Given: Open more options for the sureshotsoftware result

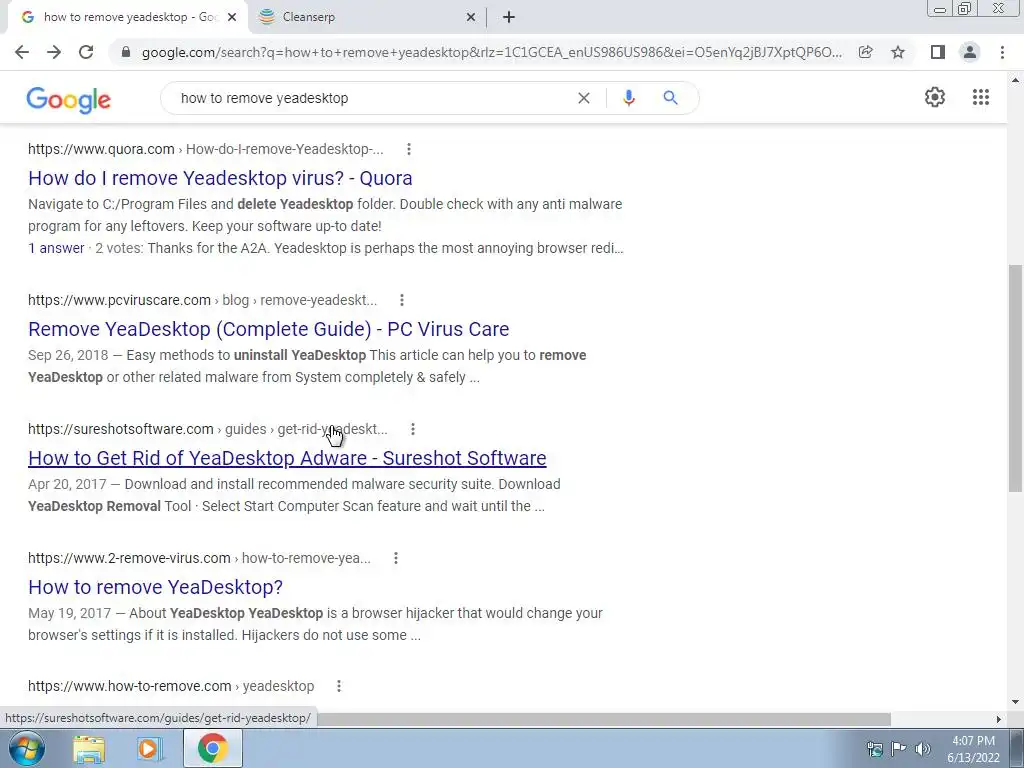Looking at the screenshot, I should pyautogui.click(x=413, y=429).
